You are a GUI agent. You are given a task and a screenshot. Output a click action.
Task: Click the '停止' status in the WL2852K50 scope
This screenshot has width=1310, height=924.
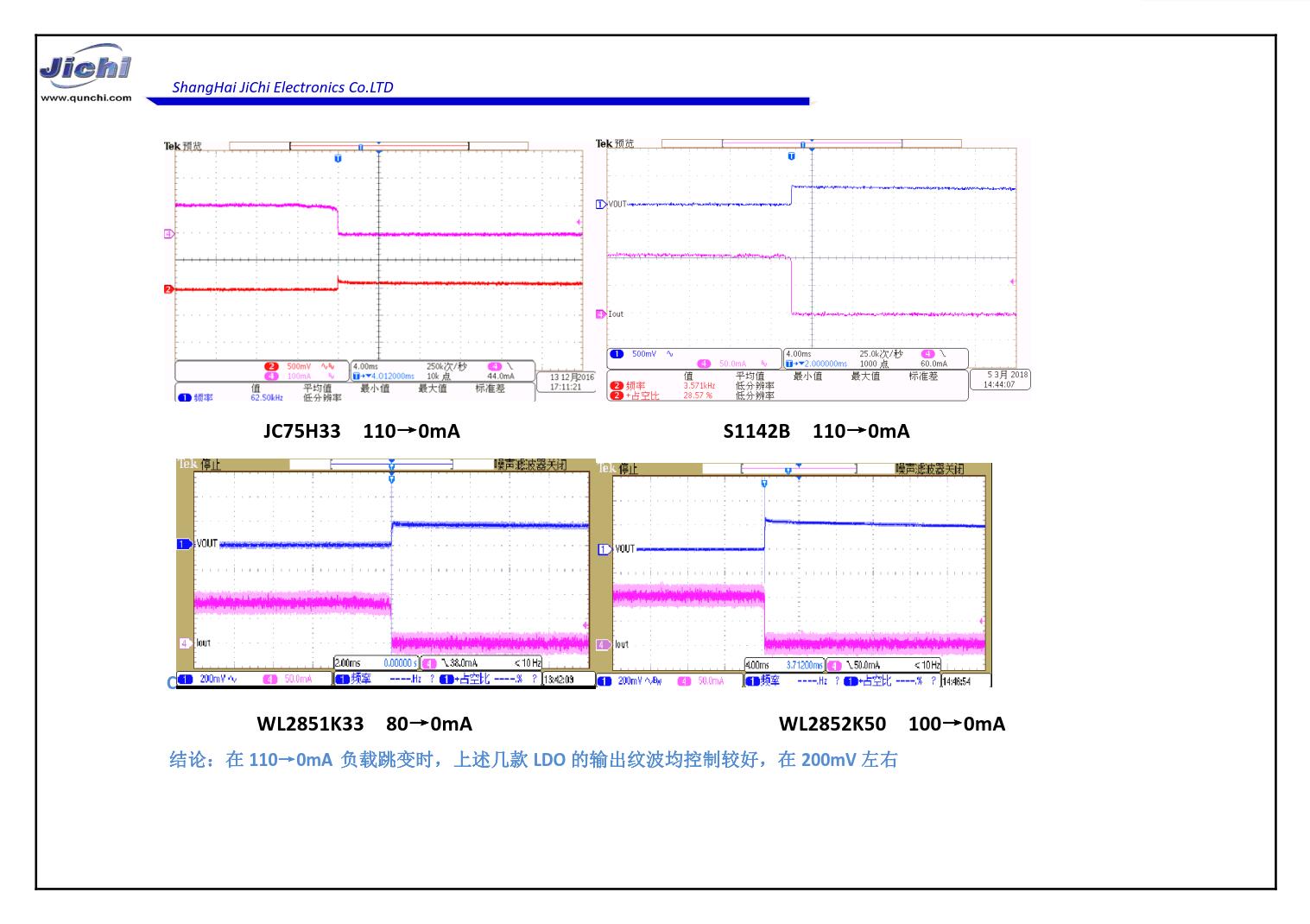click(628, 469)
